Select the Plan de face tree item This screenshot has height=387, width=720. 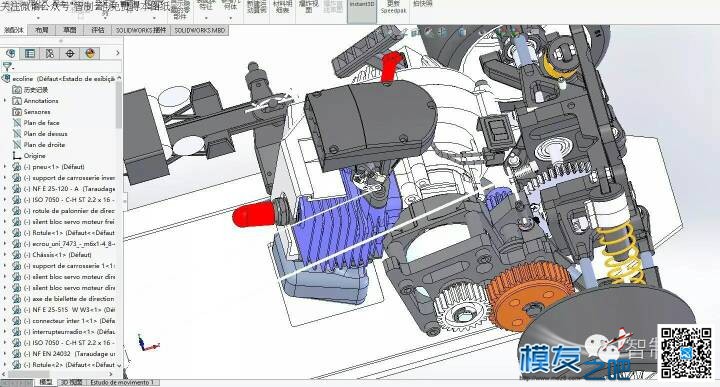[x=41, y=123]
